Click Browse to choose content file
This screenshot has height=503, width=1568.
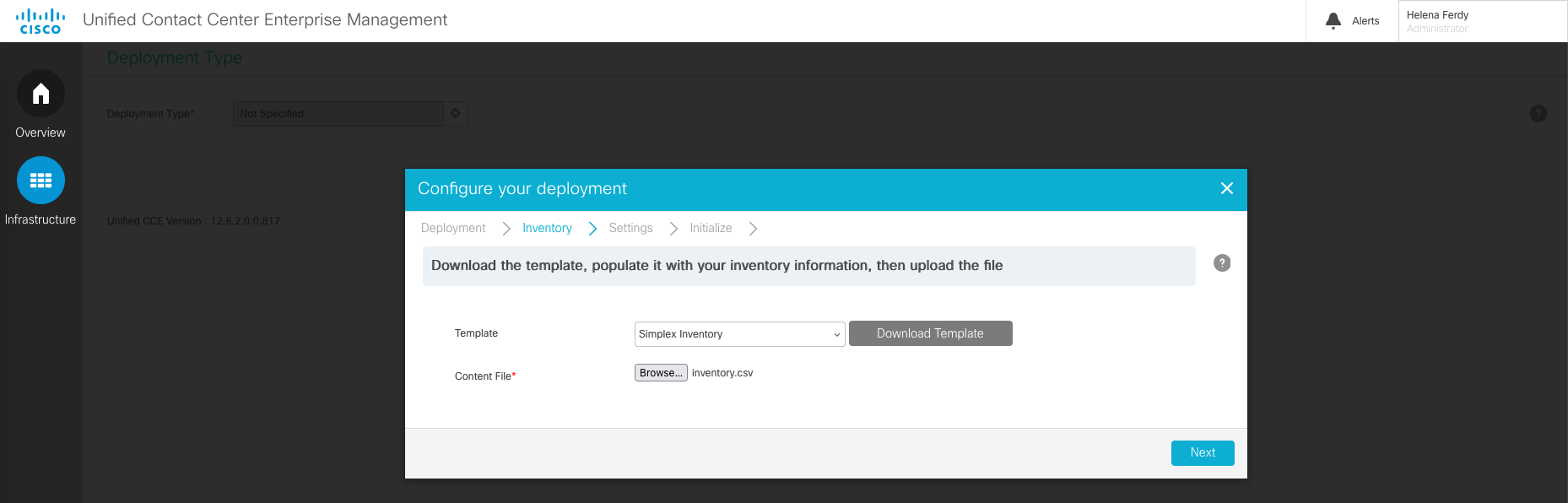point(661,373)
